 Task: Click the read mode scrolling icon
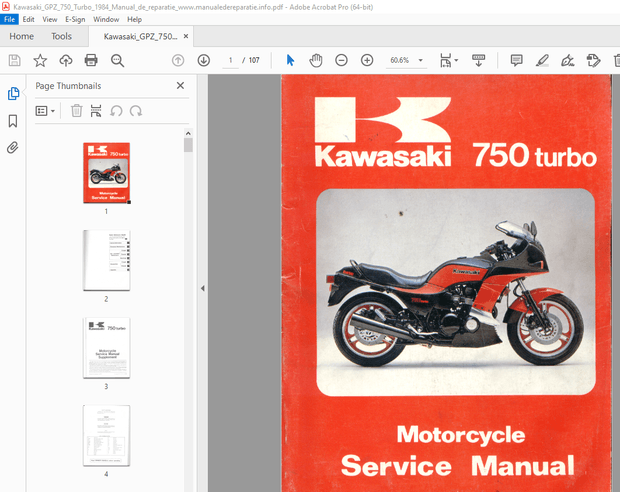point(478,61)
